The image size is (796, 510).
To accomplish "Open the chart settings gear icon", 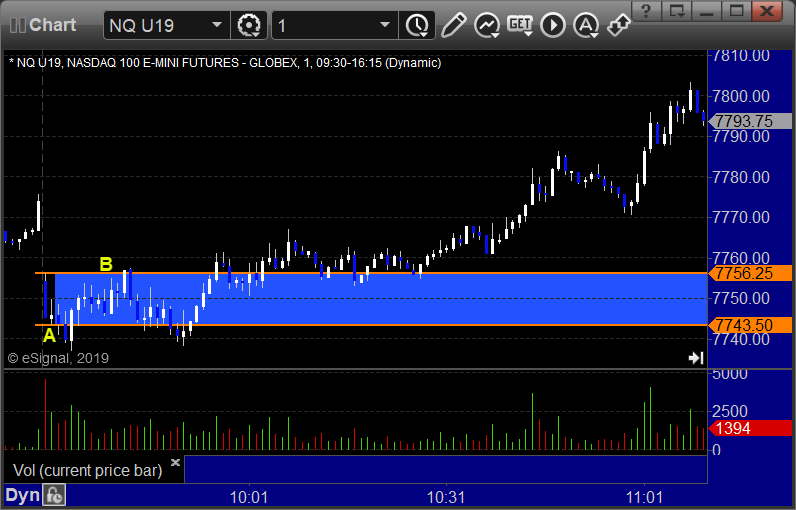I will [x=249, y=25].
